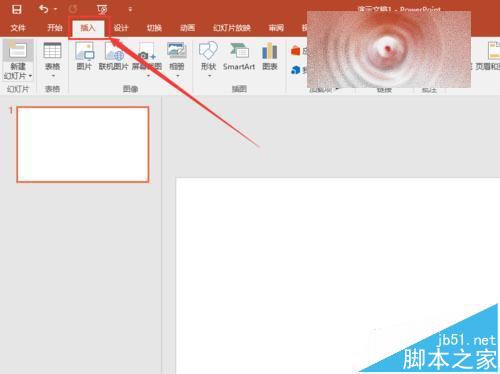This screenshot has width=500, height=374.
Task: Click the blue My Add-ins icon
Action: coord(296,70)
